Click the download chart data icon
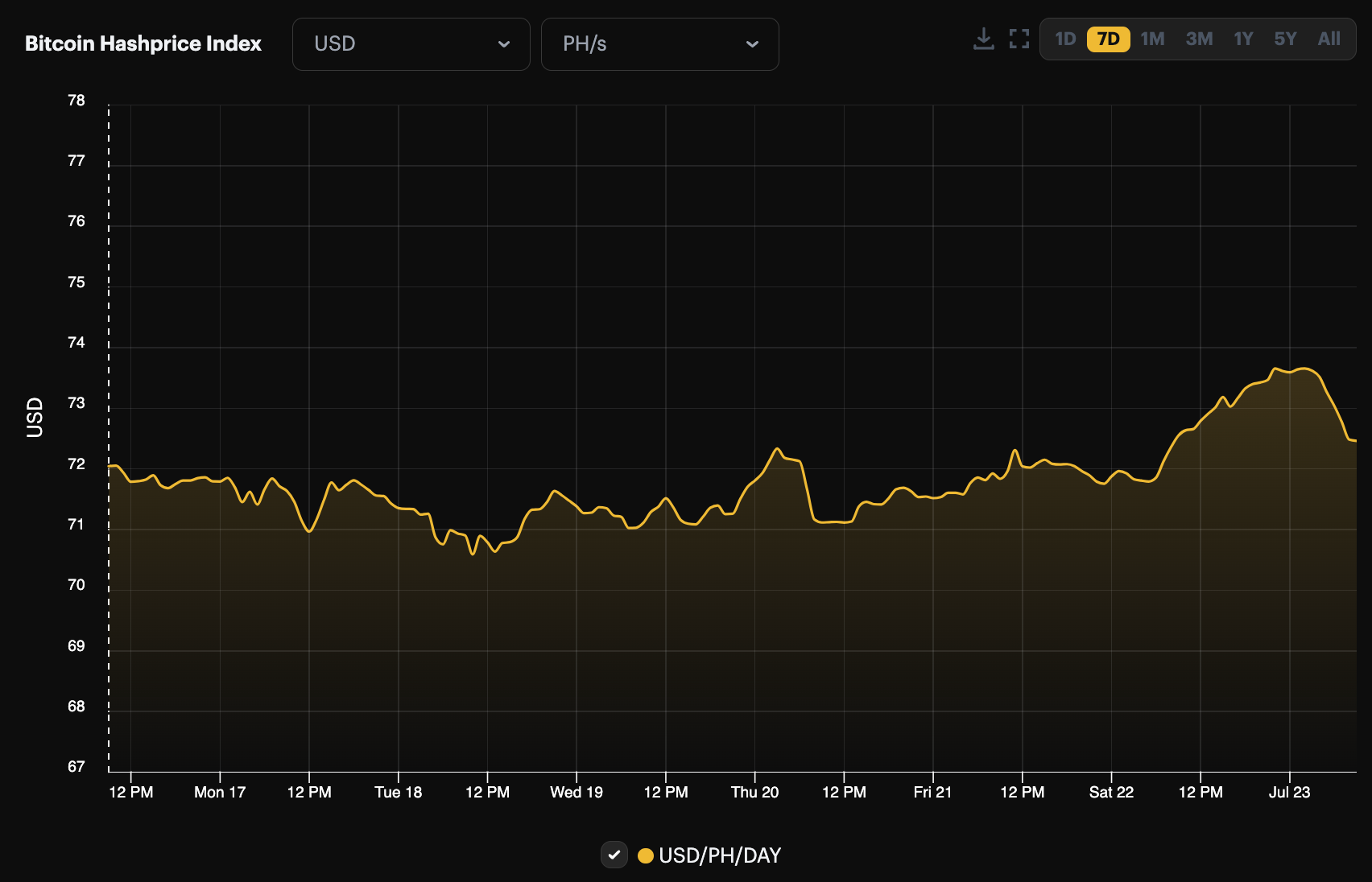 983,37
